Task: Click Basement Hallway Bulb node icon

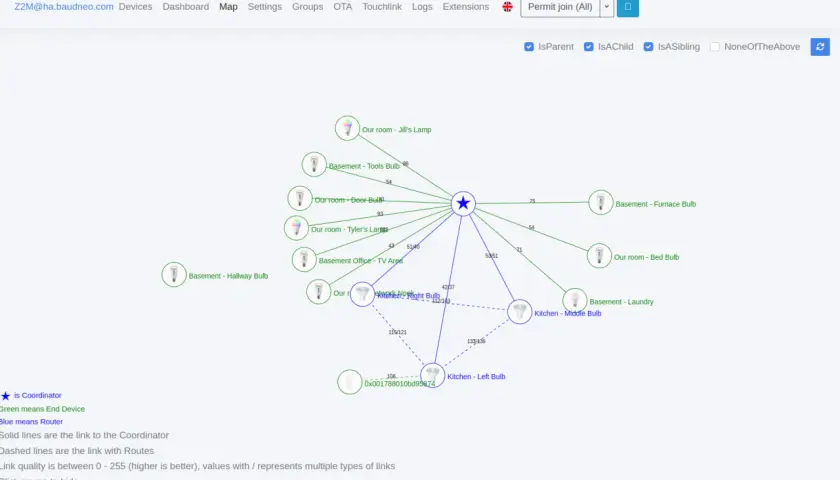Action: tap(174, 274)
